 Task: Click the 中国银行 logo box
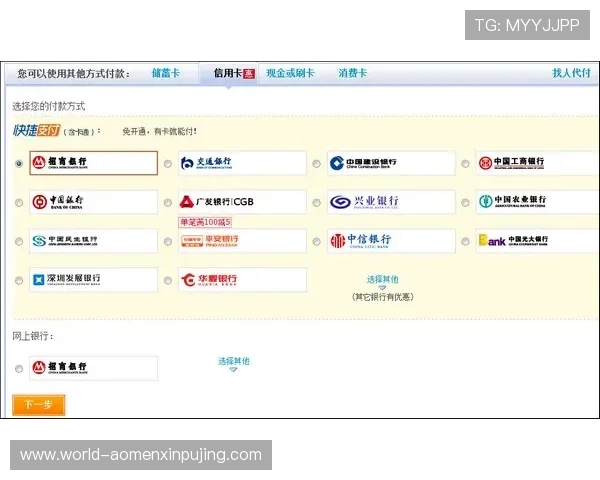click(93, 202)
